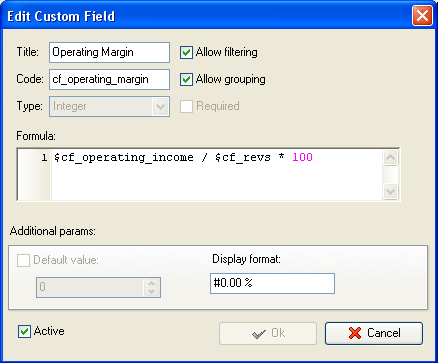
Task: Click the line number gutter in Formula
Action: point(34,174)
